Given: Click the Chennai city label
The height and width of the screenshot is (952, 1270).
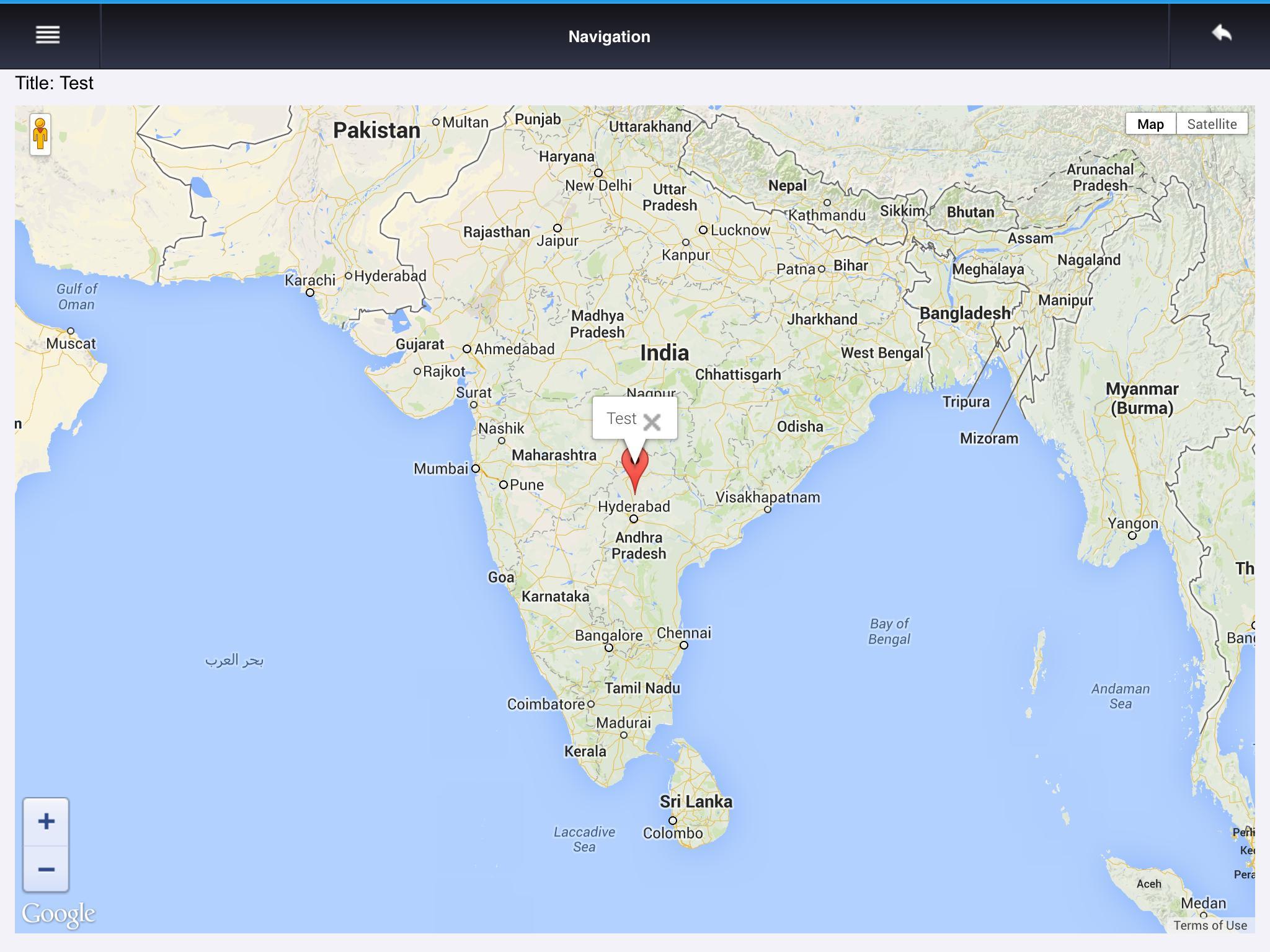Looking at the screenshot, I should pos(684,633).
